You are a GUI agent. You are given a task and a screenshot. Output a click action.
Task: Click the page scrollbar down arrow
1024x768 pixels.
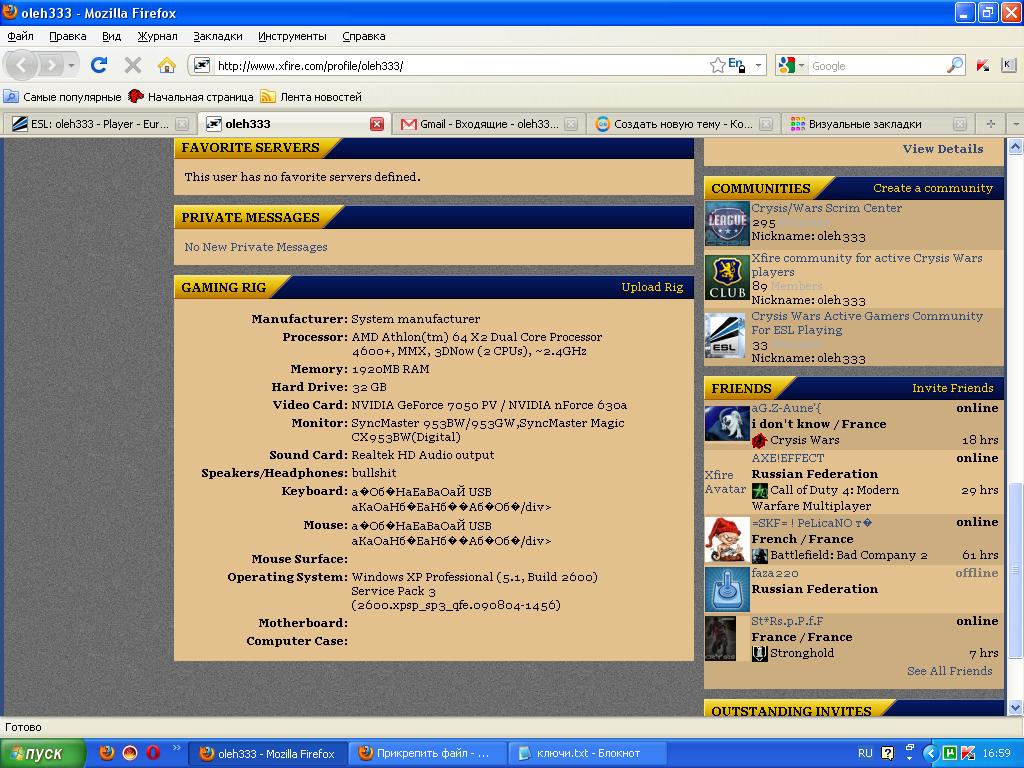(1015, 707)
